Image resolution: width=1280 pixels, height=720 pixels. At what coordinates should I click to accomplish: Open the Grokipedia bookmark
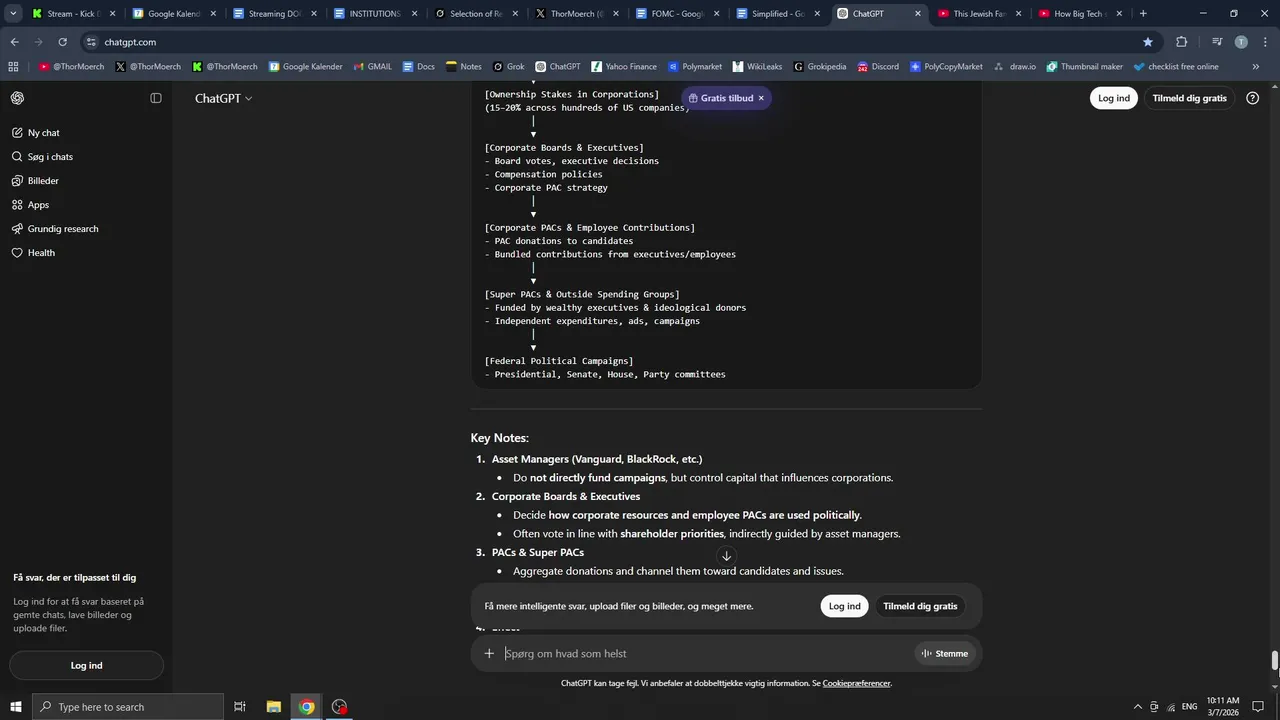click(x=820, y=67)
